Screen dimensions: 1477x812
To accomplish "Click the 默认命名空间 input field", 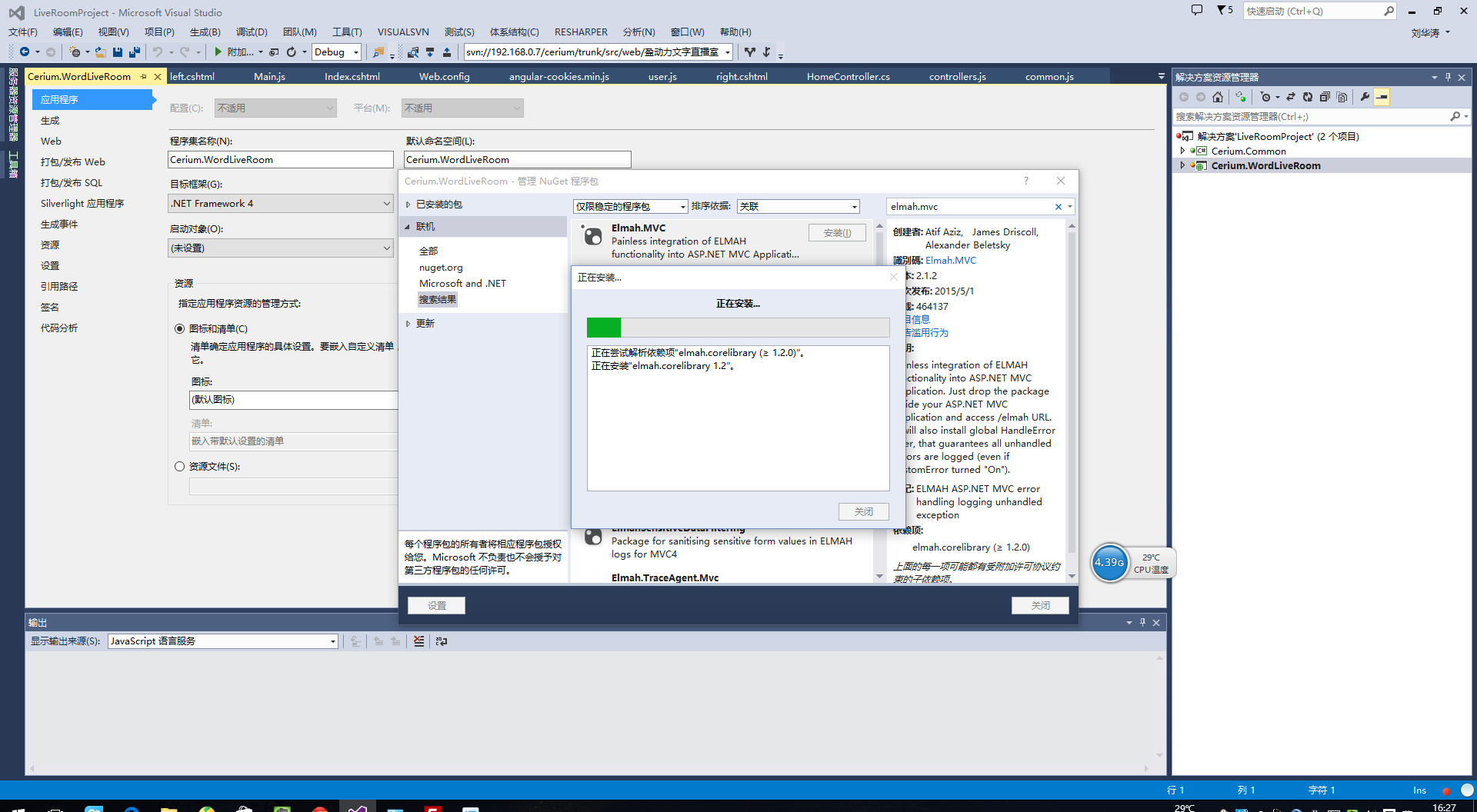I will tap(517, 159).
